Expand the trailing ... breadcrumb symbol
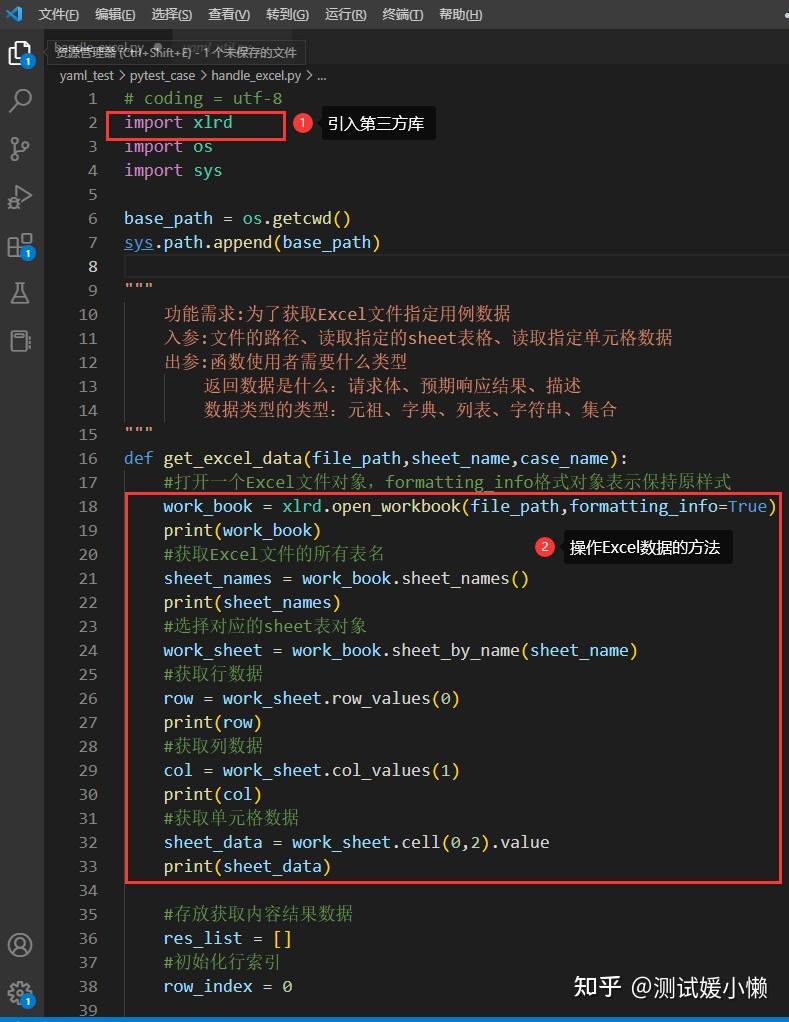Screen dimensions: 789x1022 (x=322, y=76)
